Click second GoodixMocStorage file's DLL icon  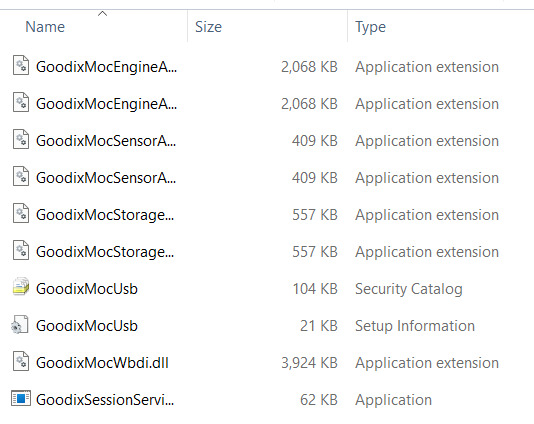click(x=21, y=250)
